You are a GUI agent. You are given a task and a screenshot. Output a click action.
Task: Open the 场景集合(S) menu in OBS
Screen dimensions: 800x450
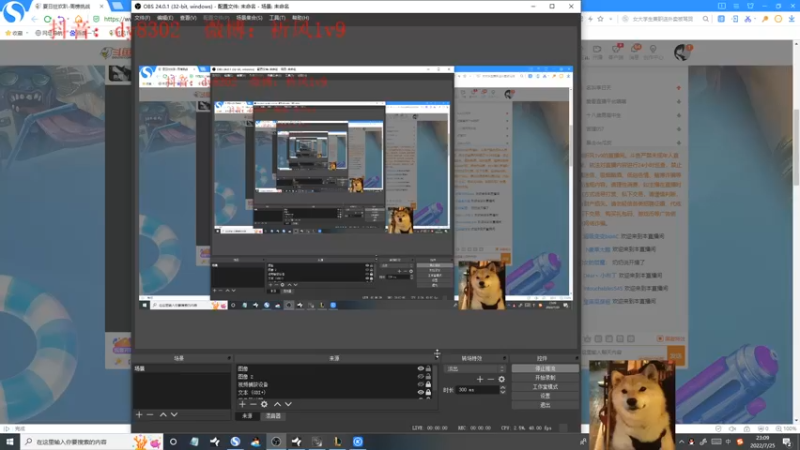249,18
